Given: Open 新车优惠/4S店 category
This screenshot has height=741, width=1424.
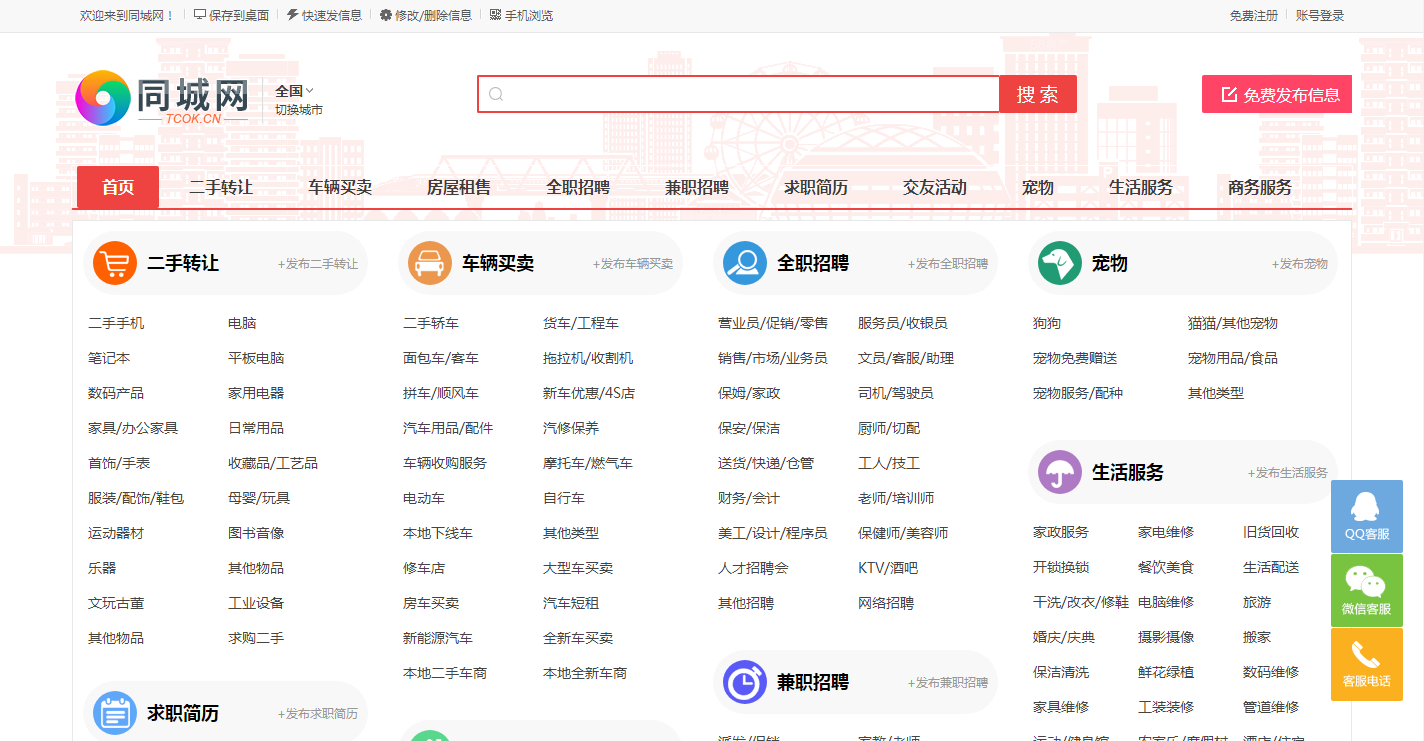Looking at the screenshot, I should point(589,393).
